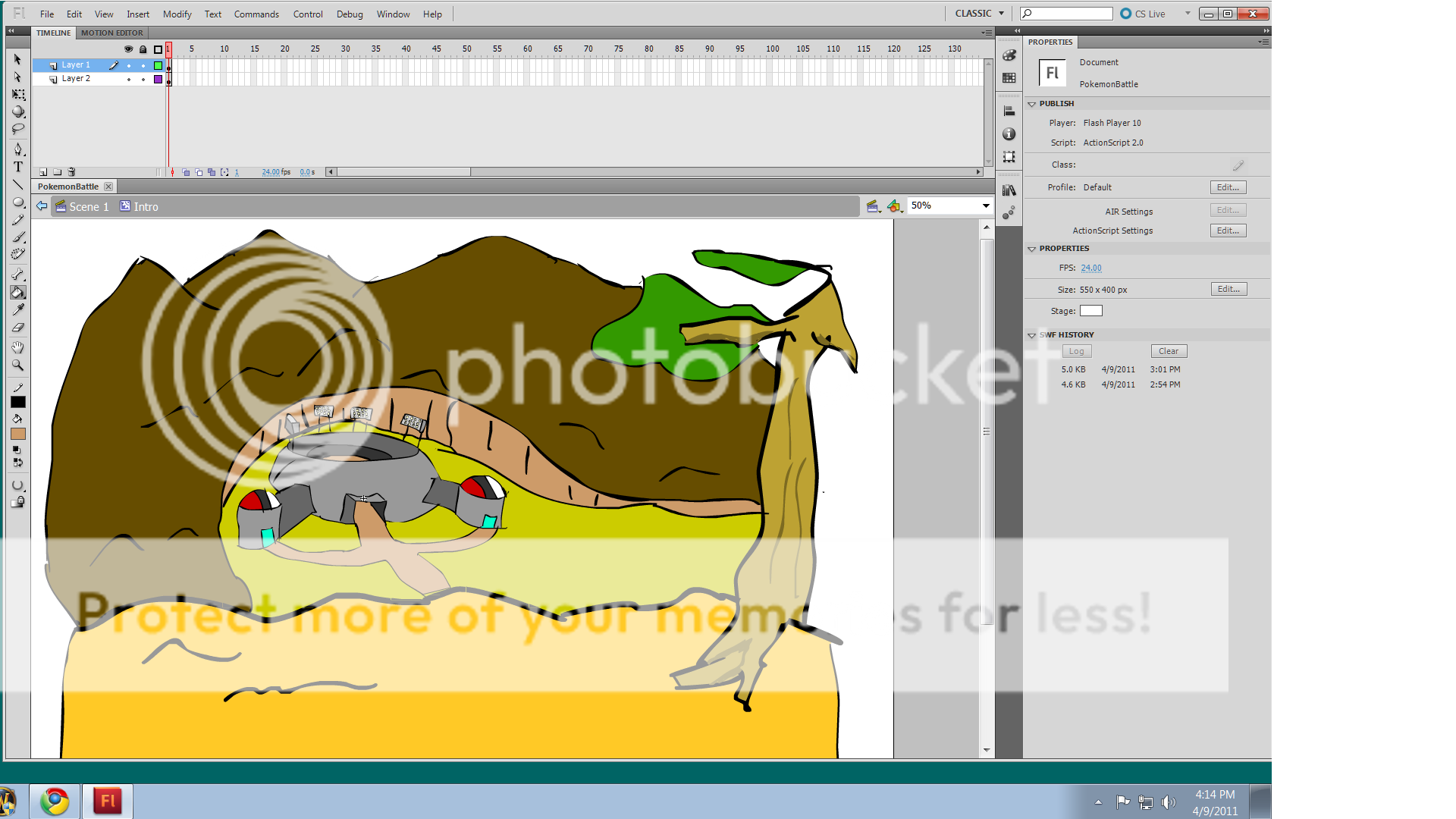Select the Bone tool
The width and height of the screenshot is (1456, 819).
17,275
